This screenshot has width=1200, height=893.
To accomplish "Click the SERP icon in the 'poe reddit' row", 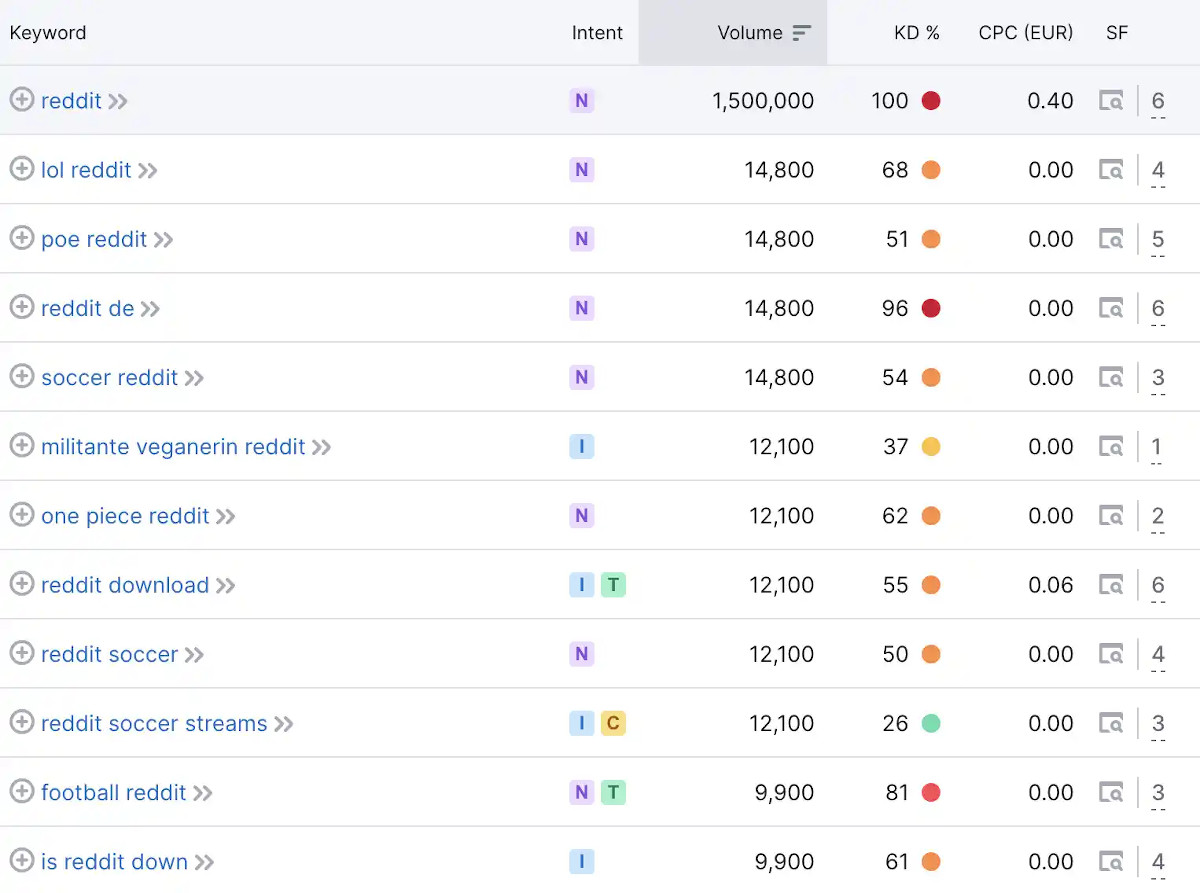I will click(x=1111, y=238).
